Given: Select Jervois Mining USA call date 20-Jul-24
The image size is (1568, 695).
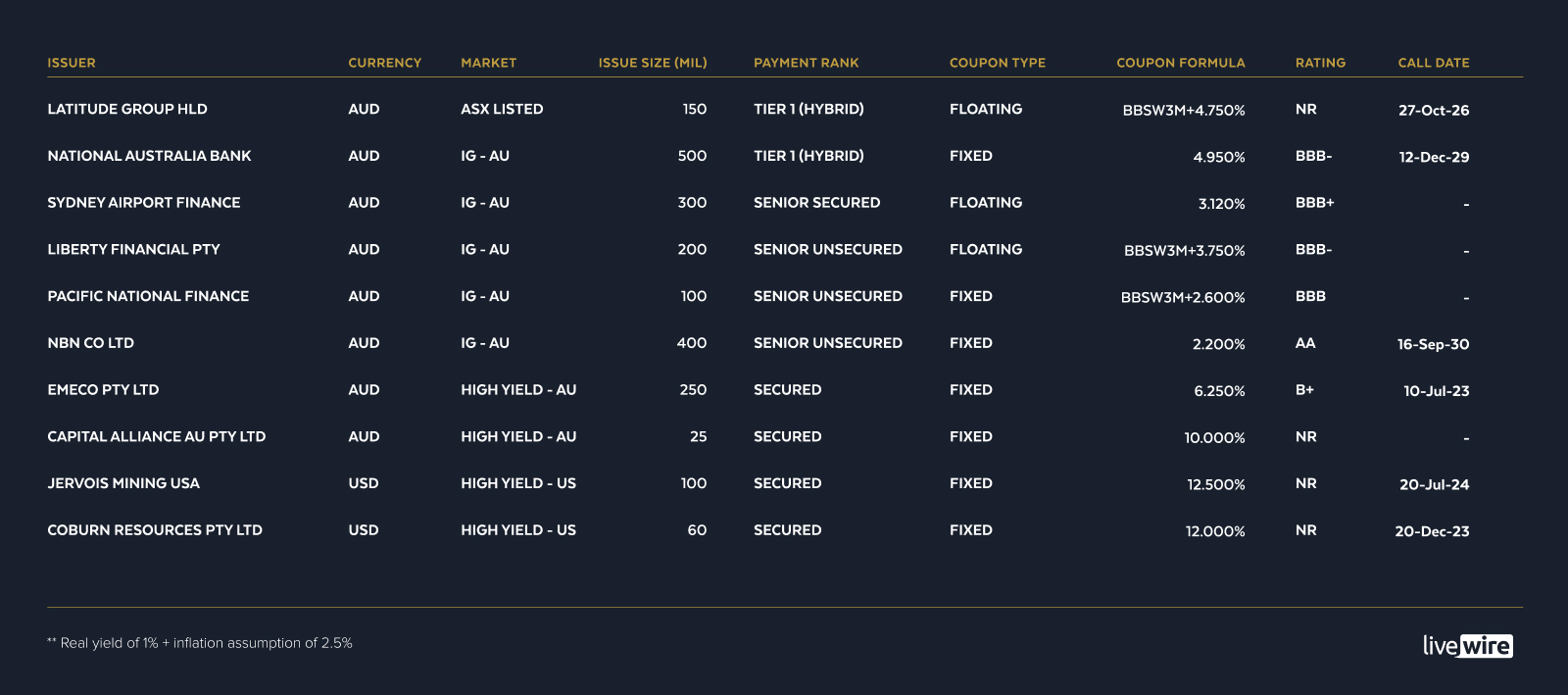Looking at the screenshot, I should 1434,484.
